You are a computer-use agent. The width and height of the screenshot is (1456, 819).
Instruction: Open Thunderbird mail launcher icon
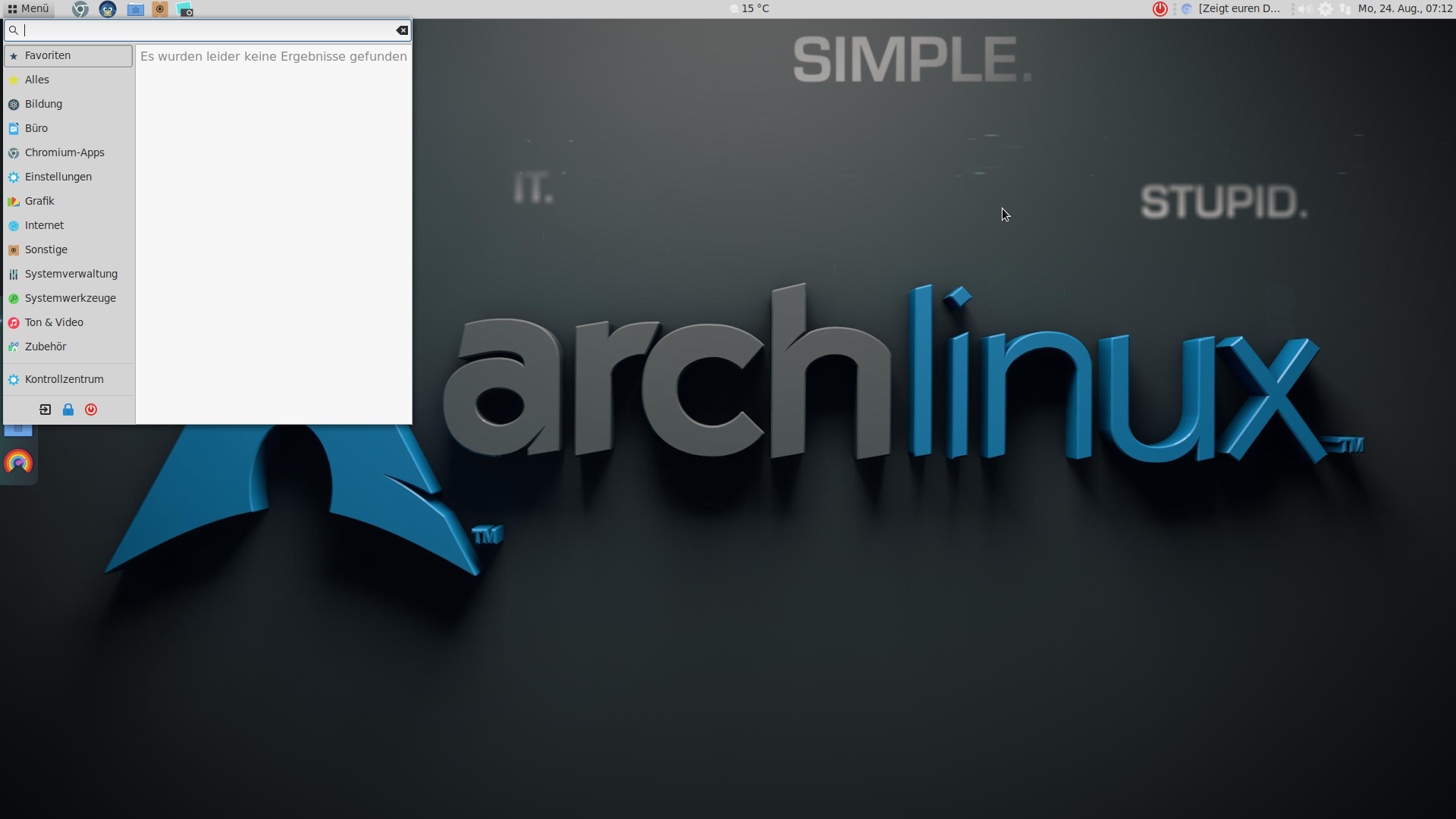tap(108, 9)
